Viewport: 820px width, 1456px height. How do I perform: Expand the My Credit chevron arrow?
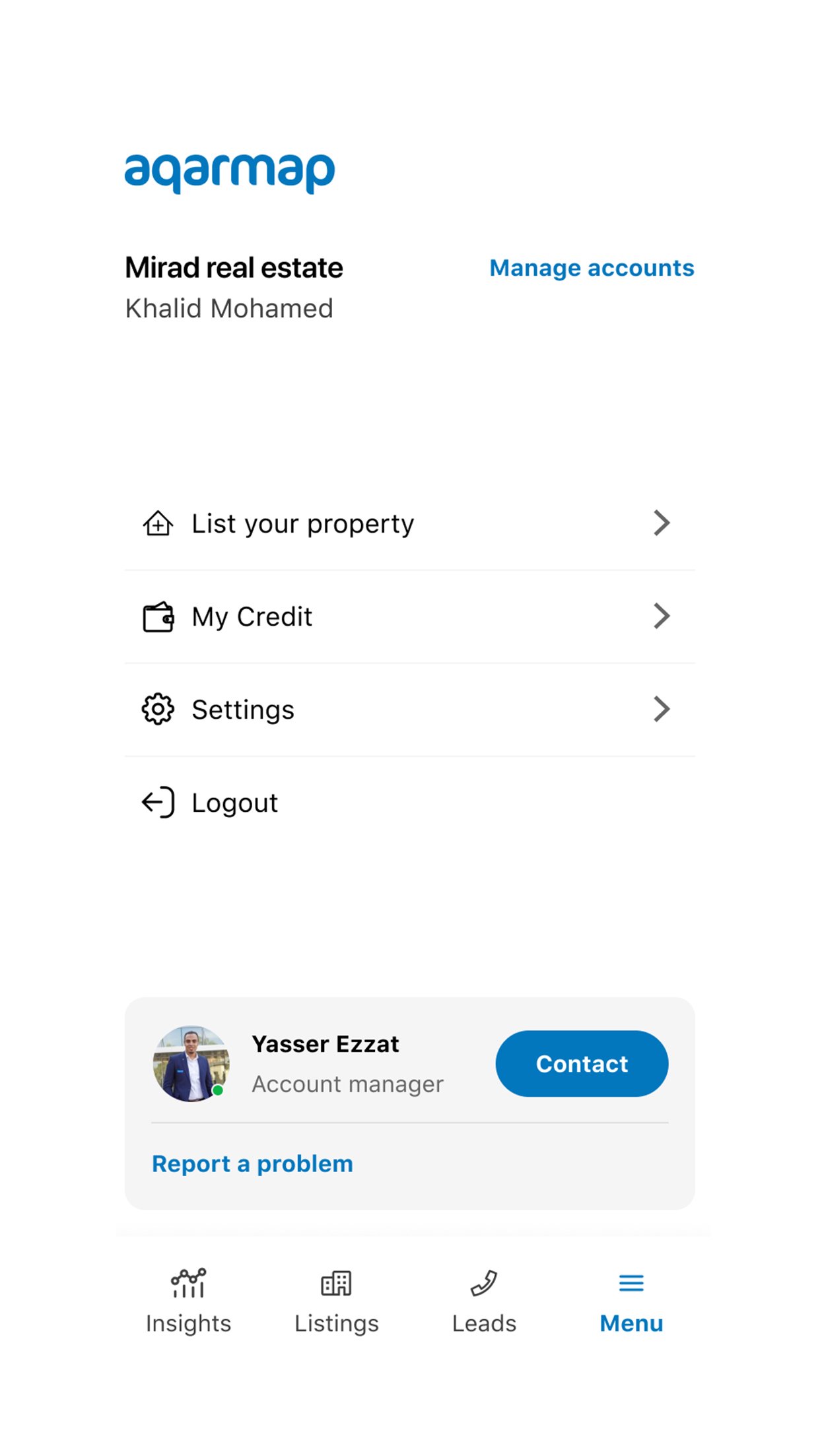[662, 616]
